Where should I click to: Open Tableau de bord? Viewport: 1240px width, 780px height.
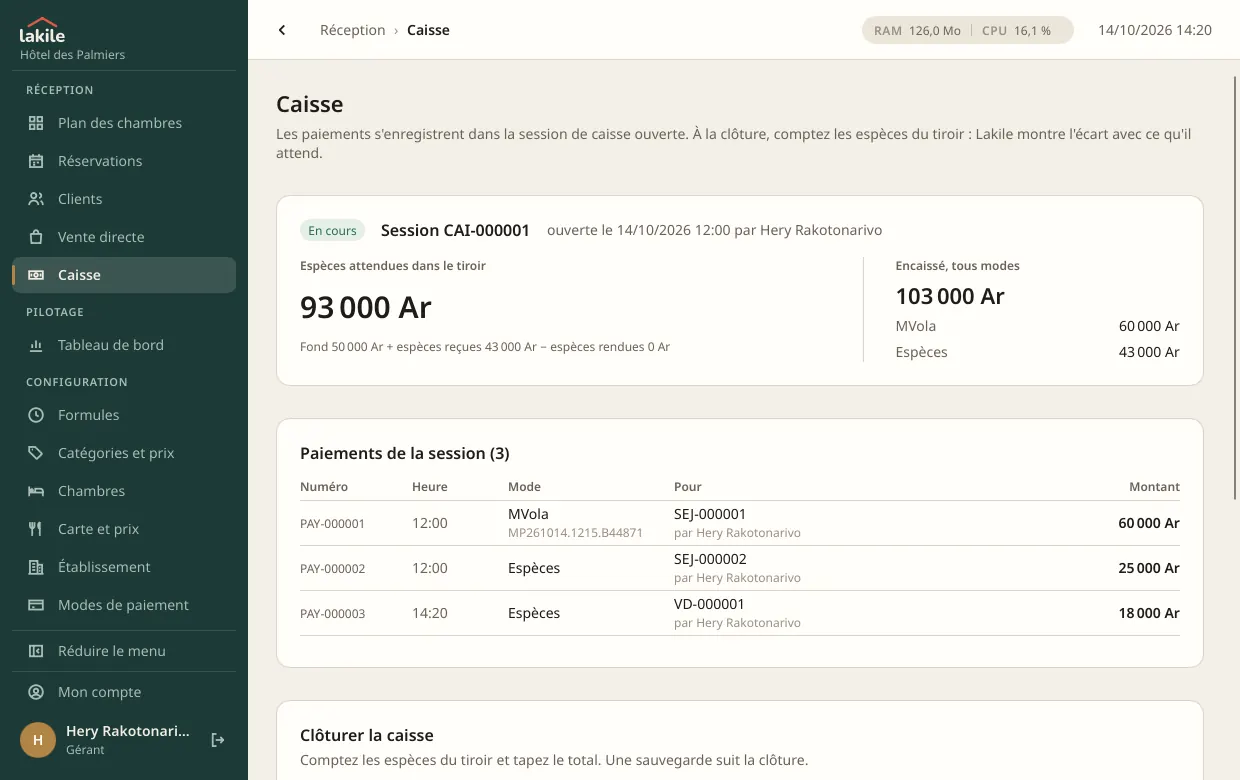(124, 345)
